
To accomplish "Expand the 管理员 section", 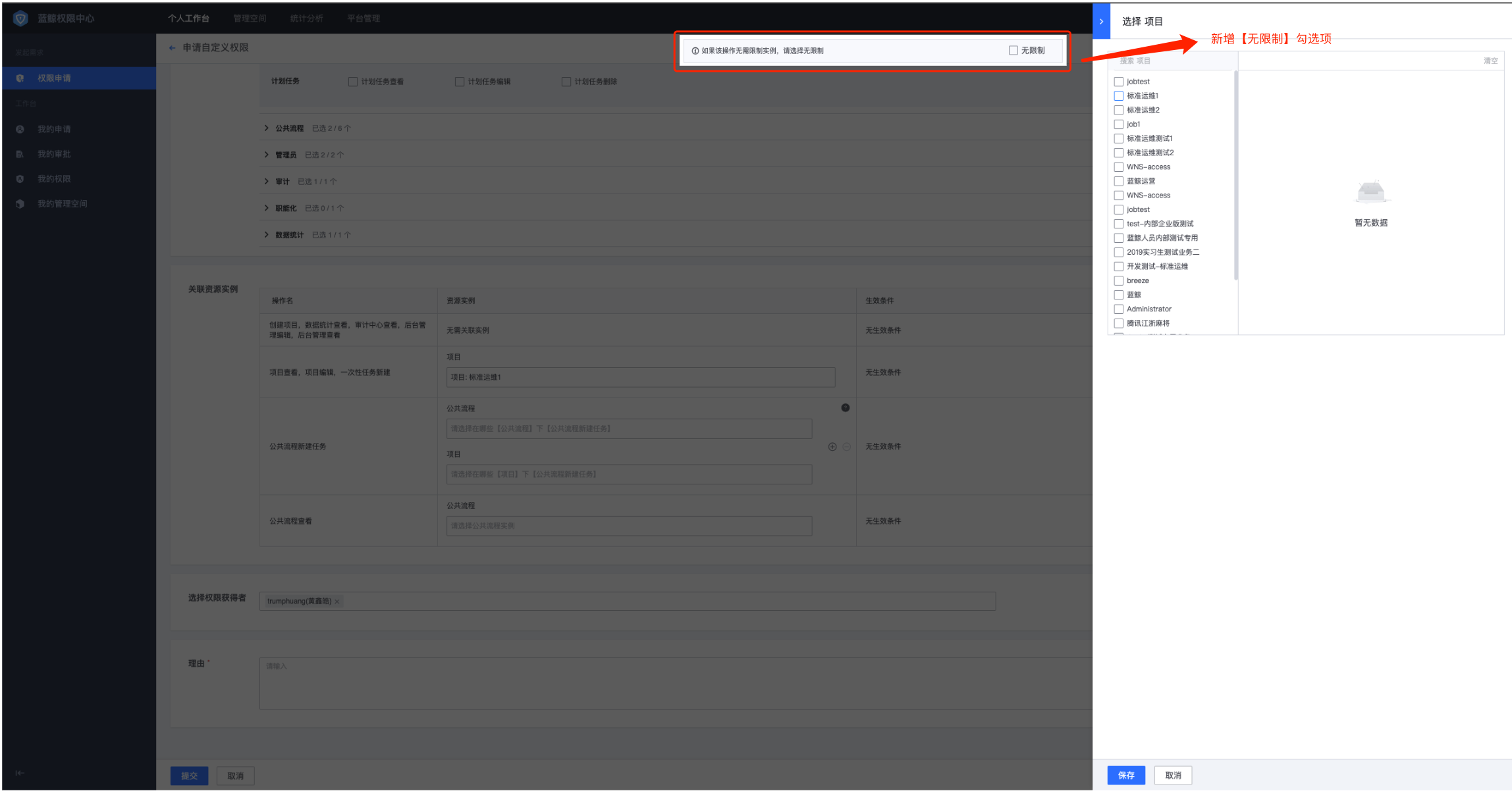I will (267, 155).
